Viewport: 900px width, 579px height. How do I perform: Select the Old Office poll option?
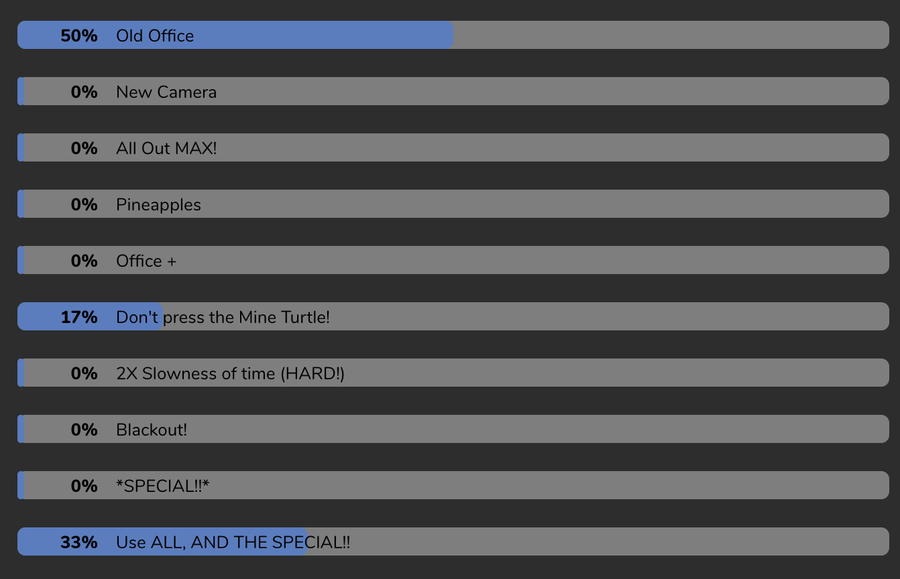coord(453,35)
